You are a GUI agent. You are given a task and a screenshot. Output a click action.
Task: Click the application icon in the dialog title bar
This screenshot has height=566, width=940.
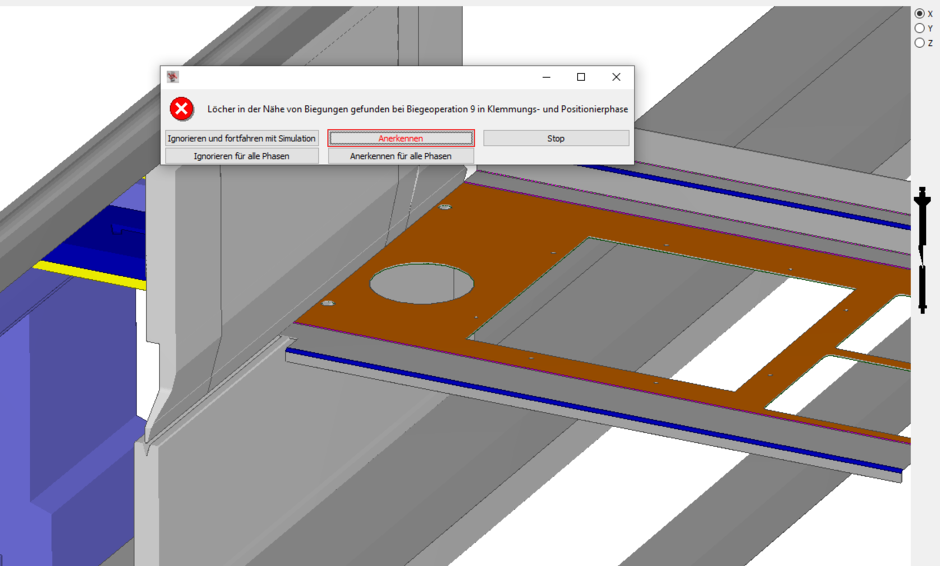(x=173, y=77)
